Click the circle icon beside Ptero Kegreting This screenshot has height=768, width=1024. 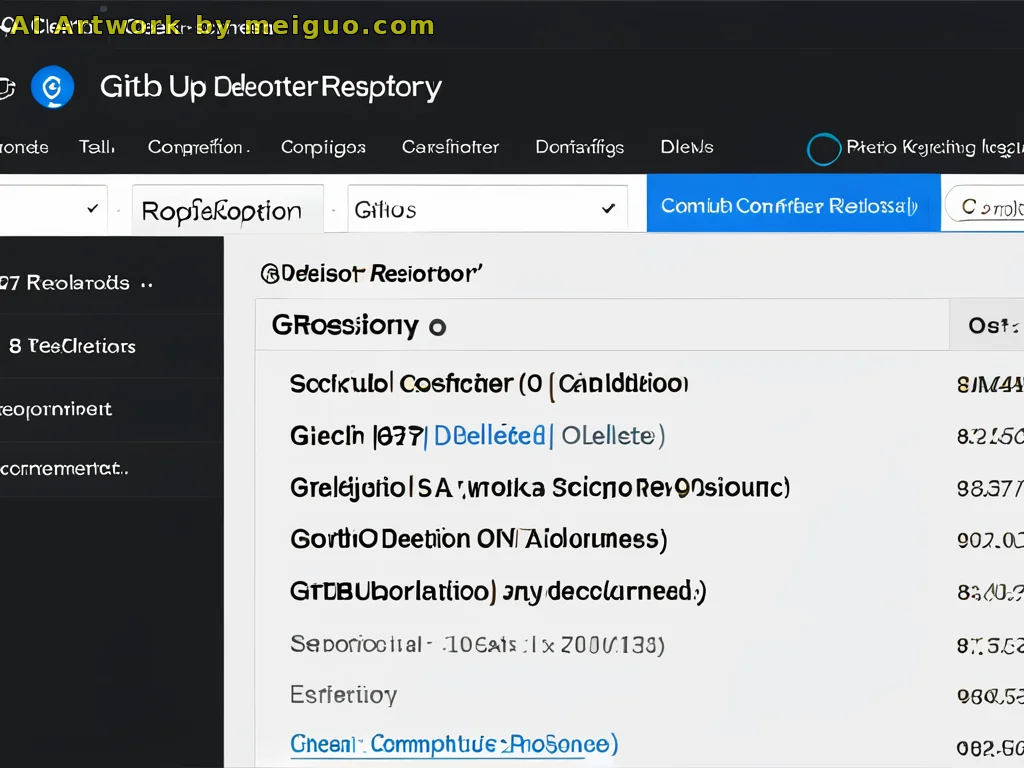(823, 149)
